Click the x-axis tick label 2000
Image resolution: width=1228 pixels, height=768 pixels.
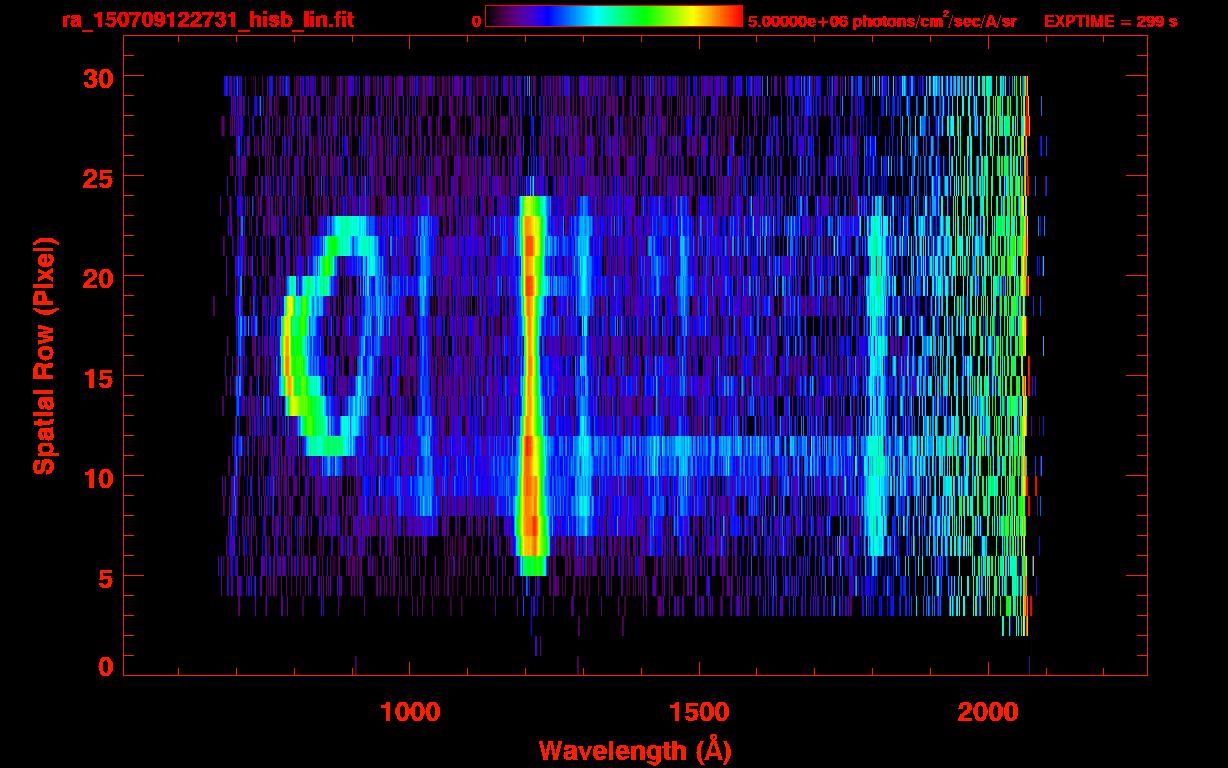[988, 711]
